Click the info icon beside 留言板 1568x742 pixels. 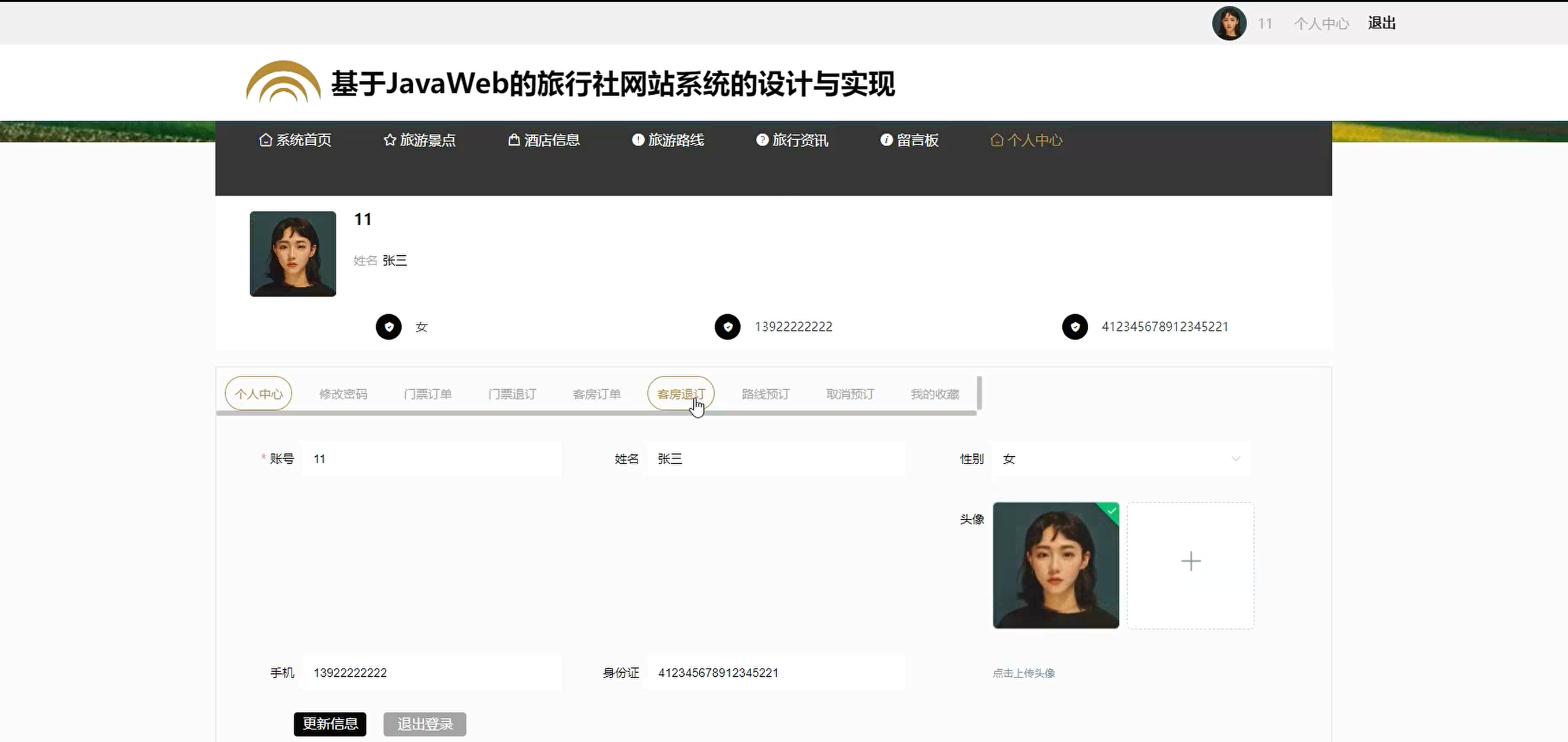point(886,140)
